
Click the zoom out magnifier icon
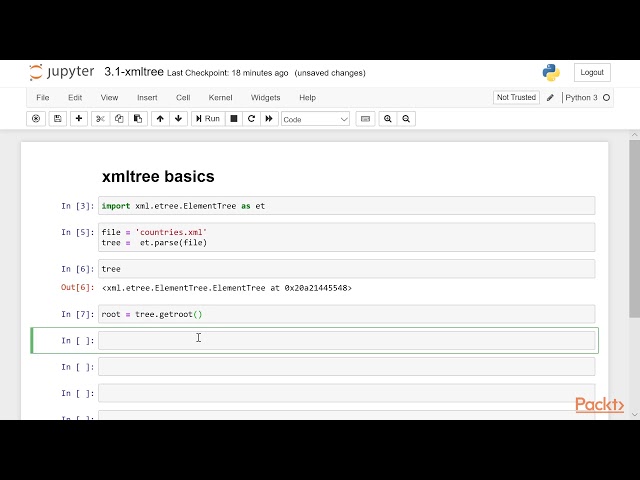[x=406, y=119]
